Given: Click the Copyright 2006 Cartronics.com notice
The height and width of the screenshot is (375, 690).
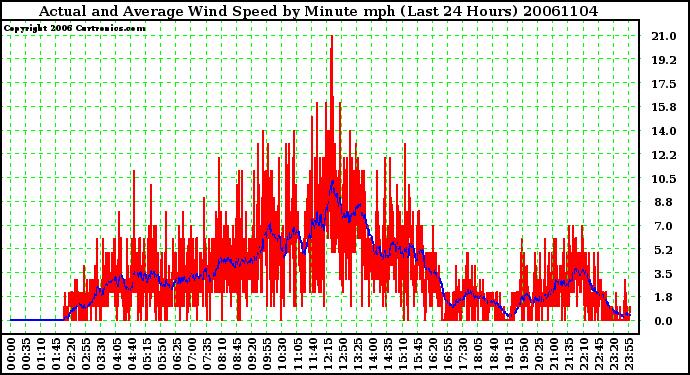Looking at the screenshot, I should [x=75, y=29].
